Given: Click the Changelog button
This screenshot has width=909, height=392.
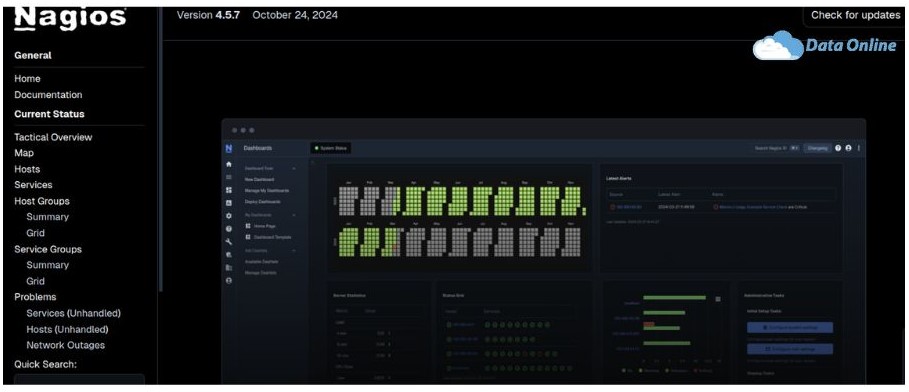Looking at the screenshot, I should (817, 148).
